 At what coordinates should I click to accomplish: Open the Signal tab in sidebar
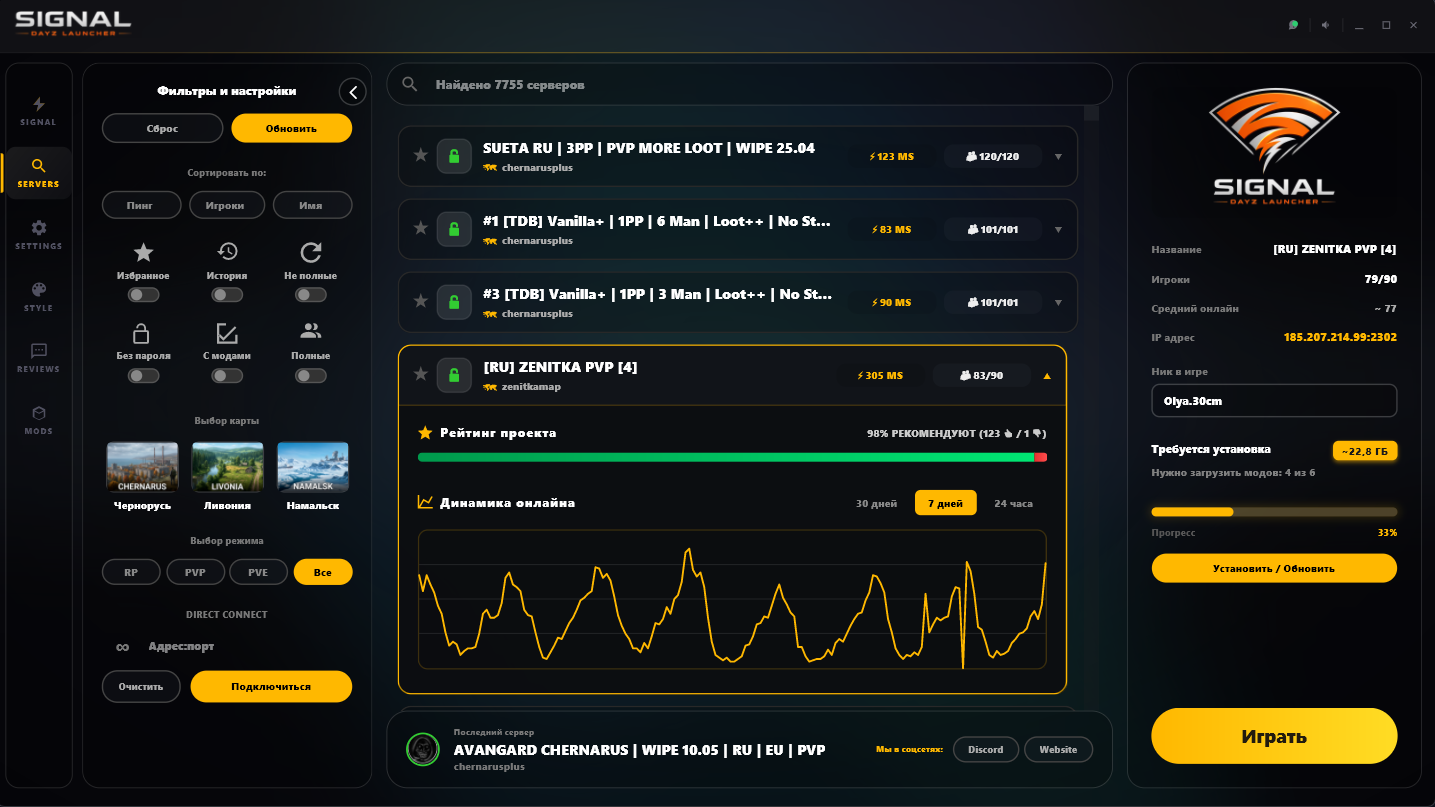click(38, 111)
